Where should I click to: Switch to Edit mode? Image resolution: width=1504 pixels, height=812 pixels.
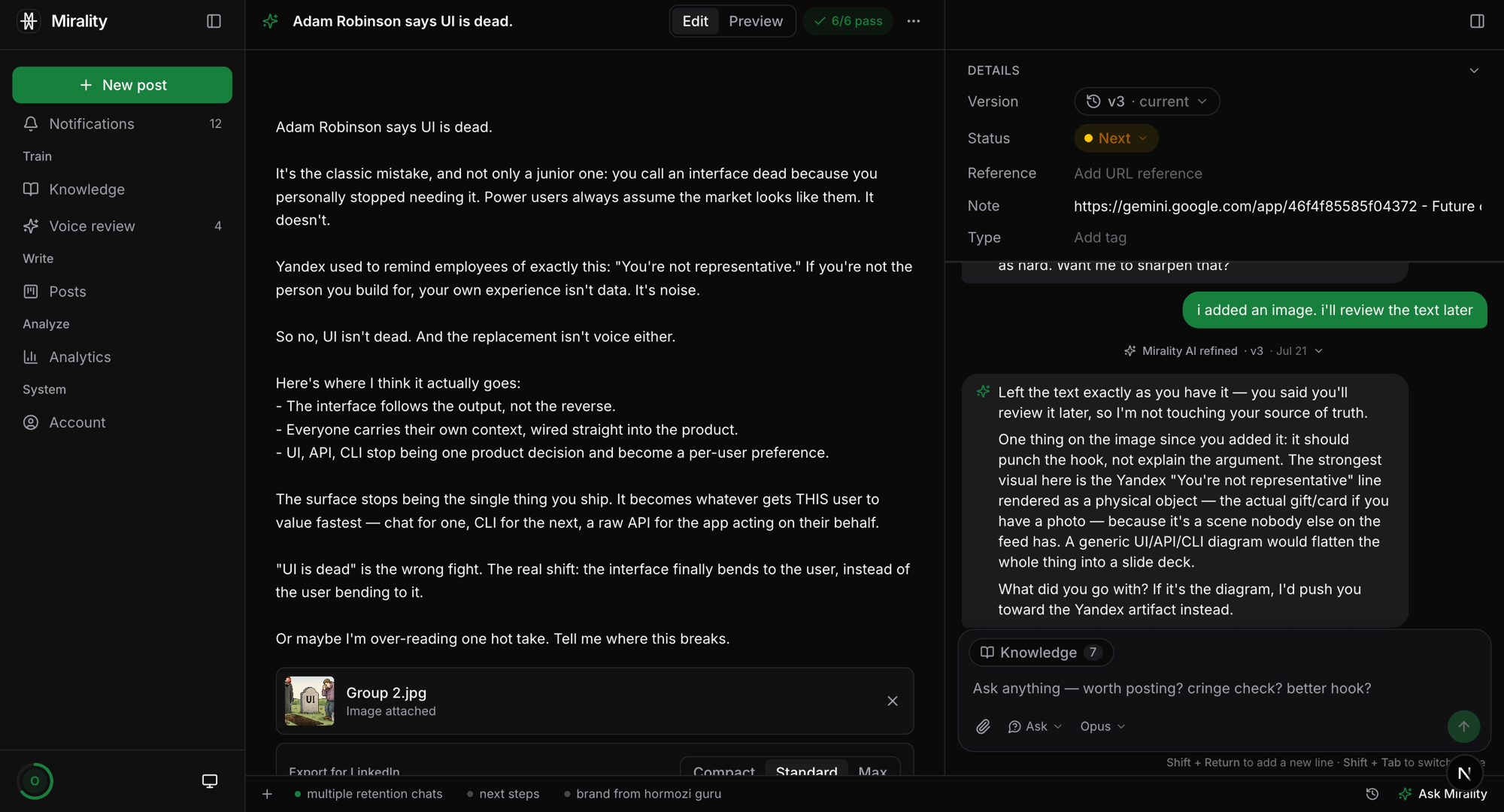tap(695, 21)
